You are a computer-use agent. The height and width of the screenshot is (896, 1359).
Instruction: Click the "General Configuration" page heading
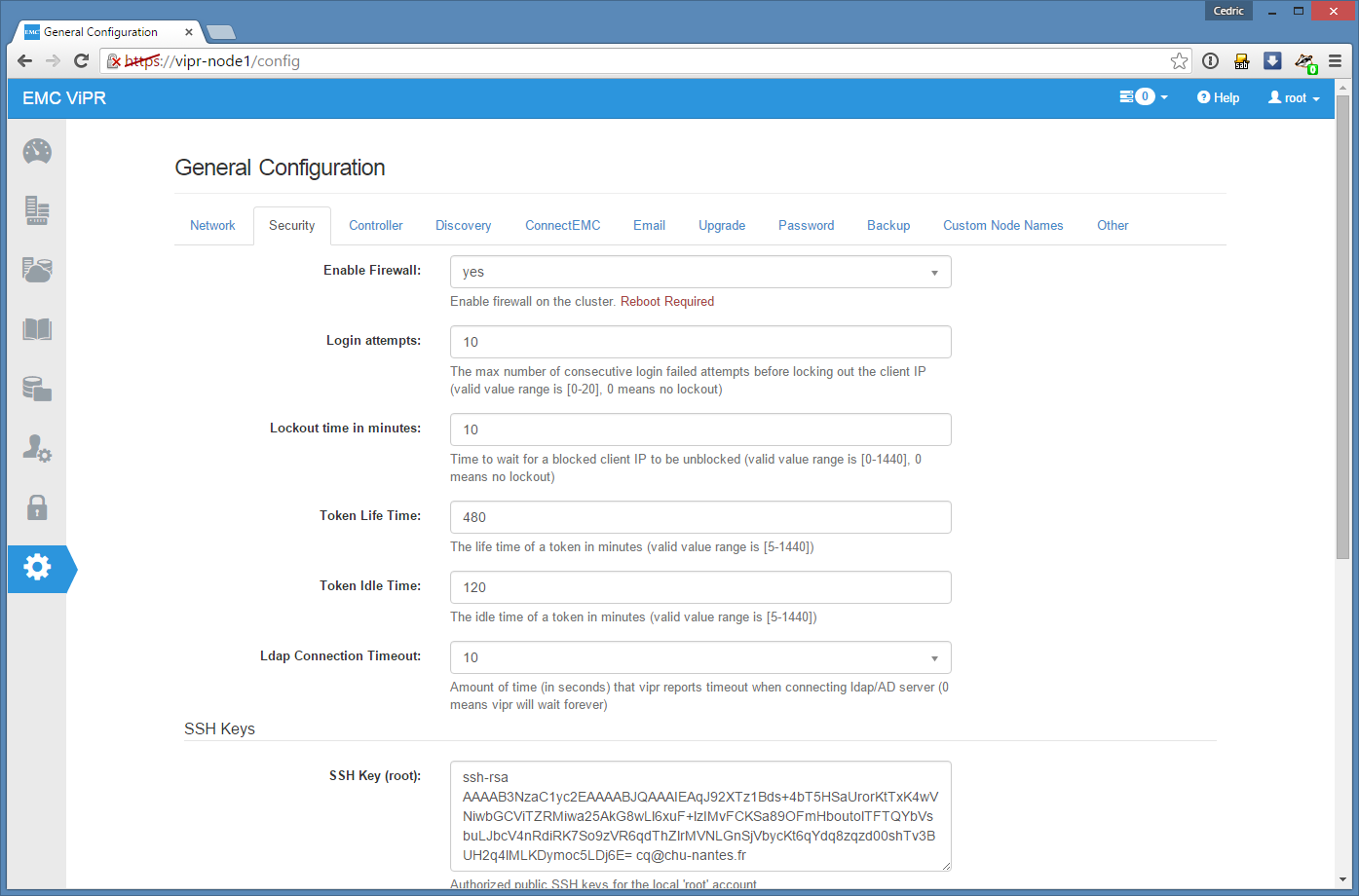(280, 168)
